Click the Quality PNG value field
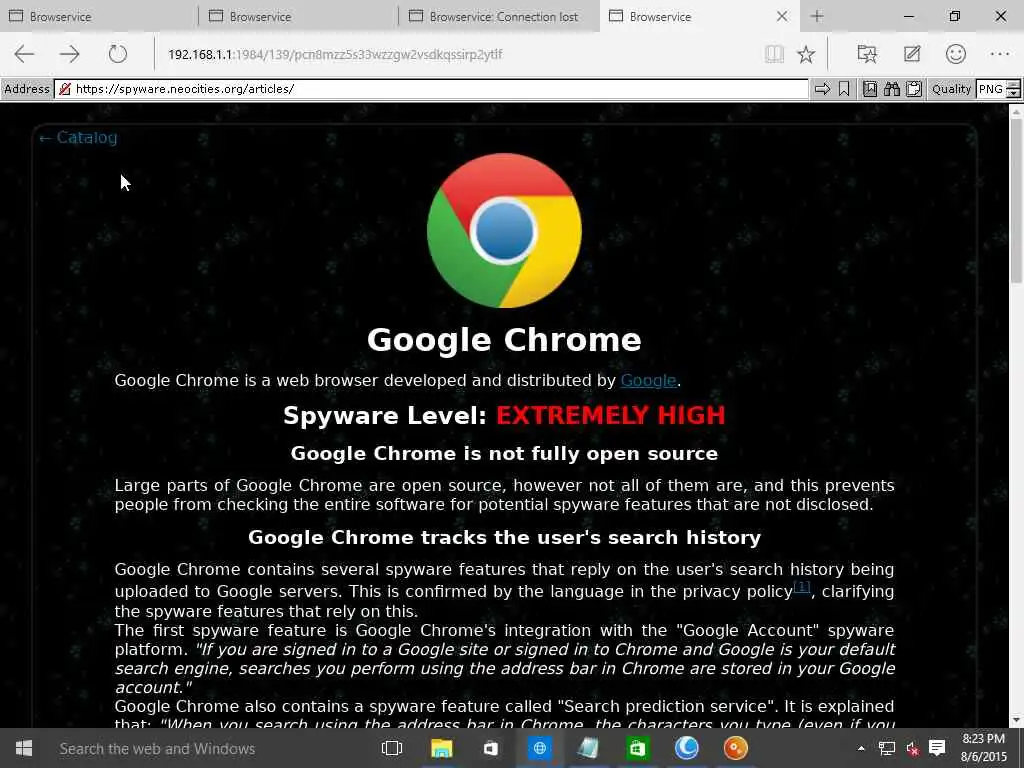The height and width of the screenshot is (768, 1024). click(x=991, y=89)
